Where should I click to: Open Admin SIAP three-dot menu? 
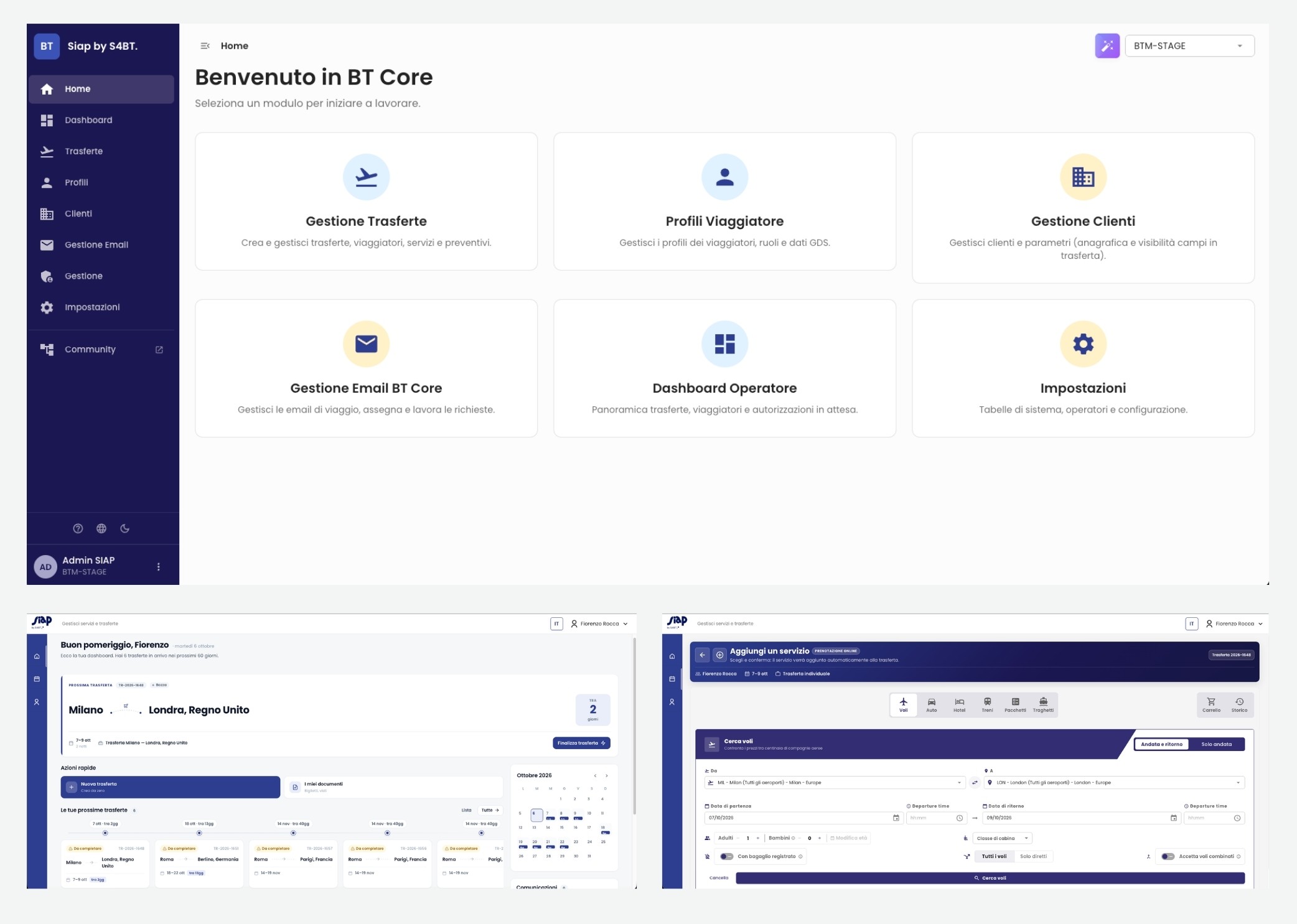(159, 566)
